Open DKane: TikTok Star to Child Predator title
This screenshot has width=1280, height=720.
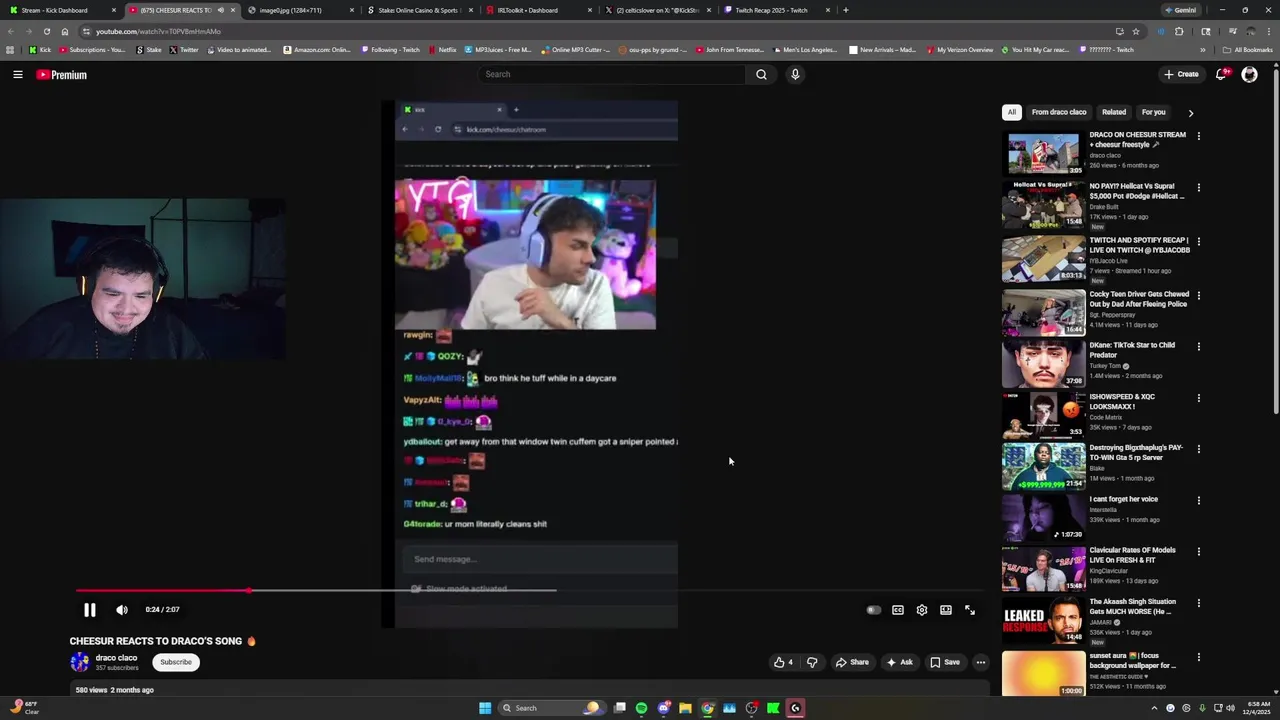click(1132, 350)
